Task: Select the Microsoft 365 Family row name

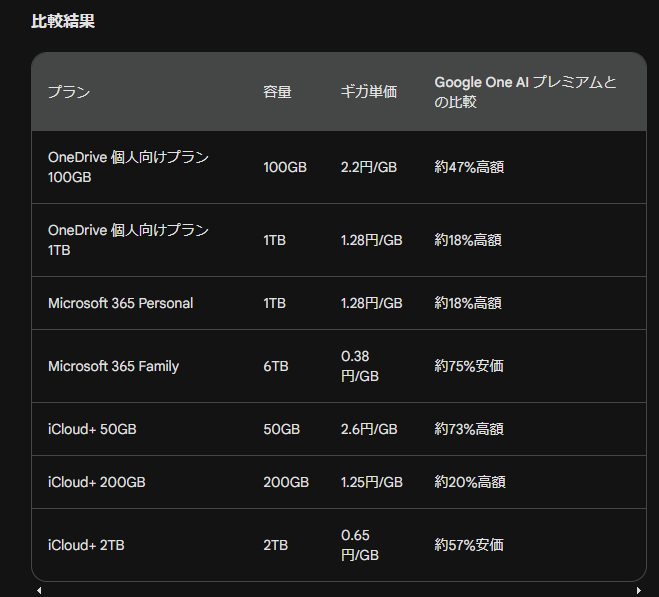Action: point(113,366)
